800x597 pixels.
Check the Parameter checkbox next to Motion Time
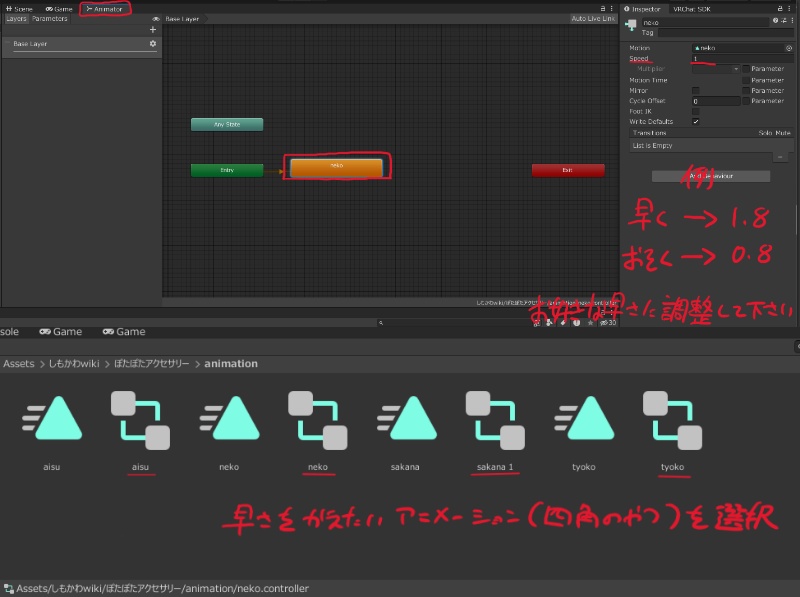click(x=745, y=80)
